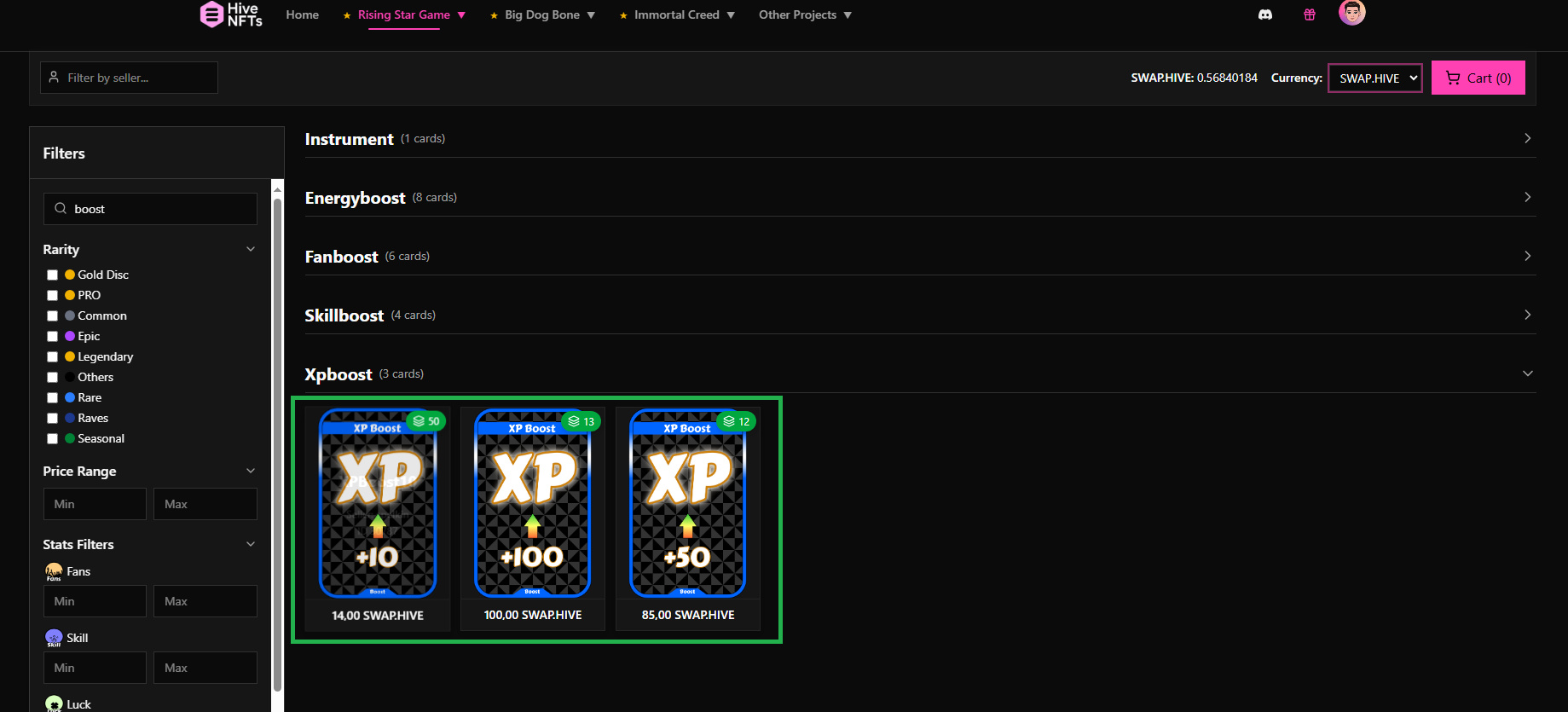Click the SWAP.HIVE balance 0.56840184 text
The width and height of the screenshot is (1568, 712).
click(1194, 78)
